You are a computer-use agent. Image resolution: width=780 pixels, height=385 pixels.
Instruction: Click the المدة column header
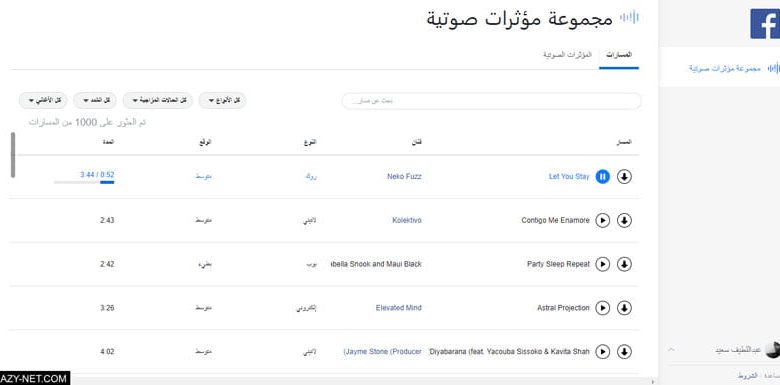click(x=108, y=142)
